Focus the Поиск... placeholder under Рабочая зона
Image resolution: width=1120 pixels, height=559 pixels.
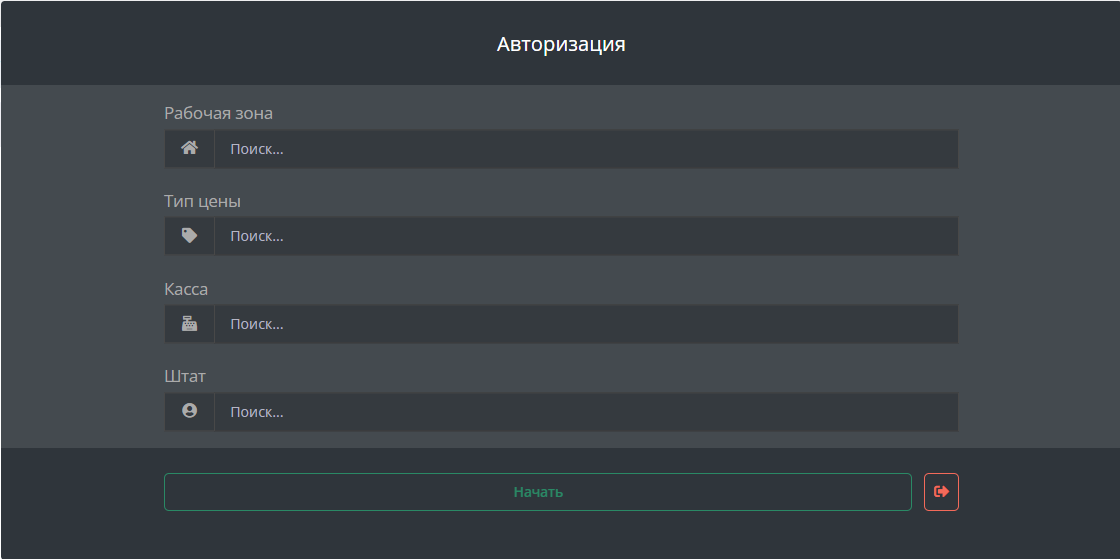coord(256,149)
